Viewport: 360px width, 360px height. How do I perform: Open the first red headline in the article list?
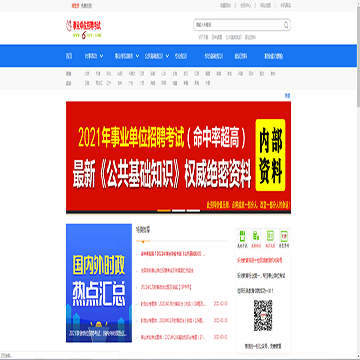(172, 254)
